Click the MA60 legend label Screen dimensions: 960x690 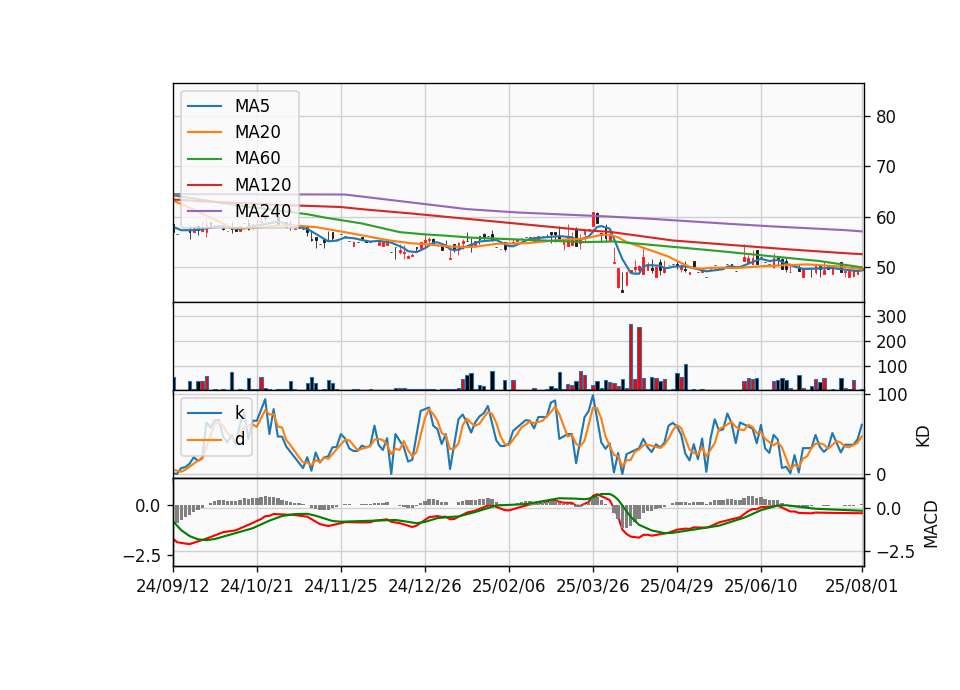(257, 159)
